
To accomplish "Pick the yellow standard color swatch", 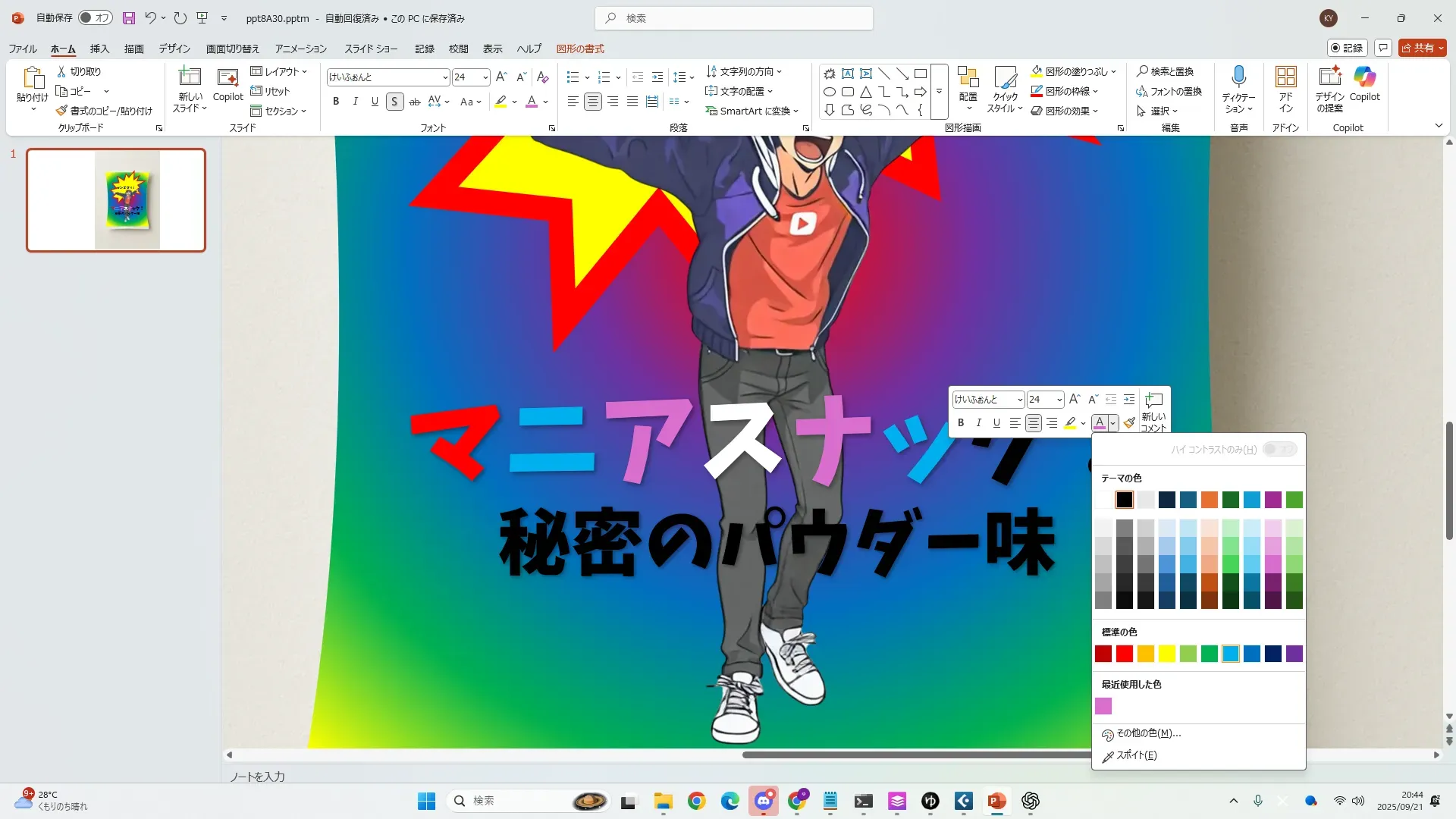I will (1166, 654).
